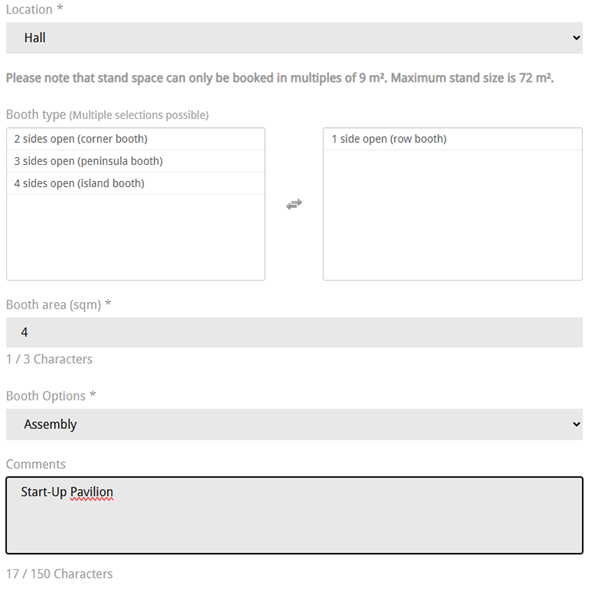Open the Location dropdown showing Hall
The width and height of the screenshot is (605, 589).
[294, 38]
